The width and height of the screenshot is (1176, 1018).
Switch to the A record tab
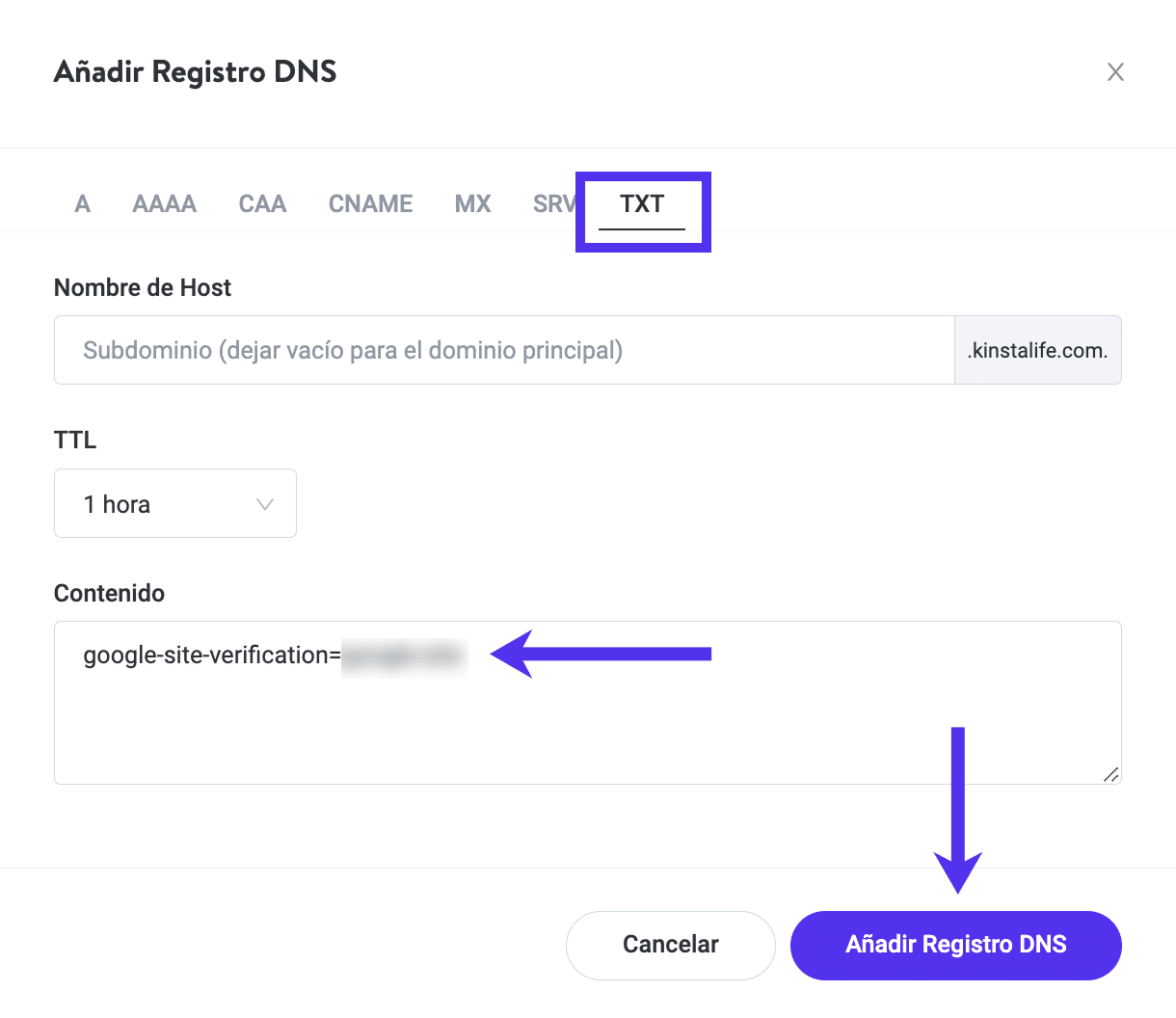(x=83, y=204)
